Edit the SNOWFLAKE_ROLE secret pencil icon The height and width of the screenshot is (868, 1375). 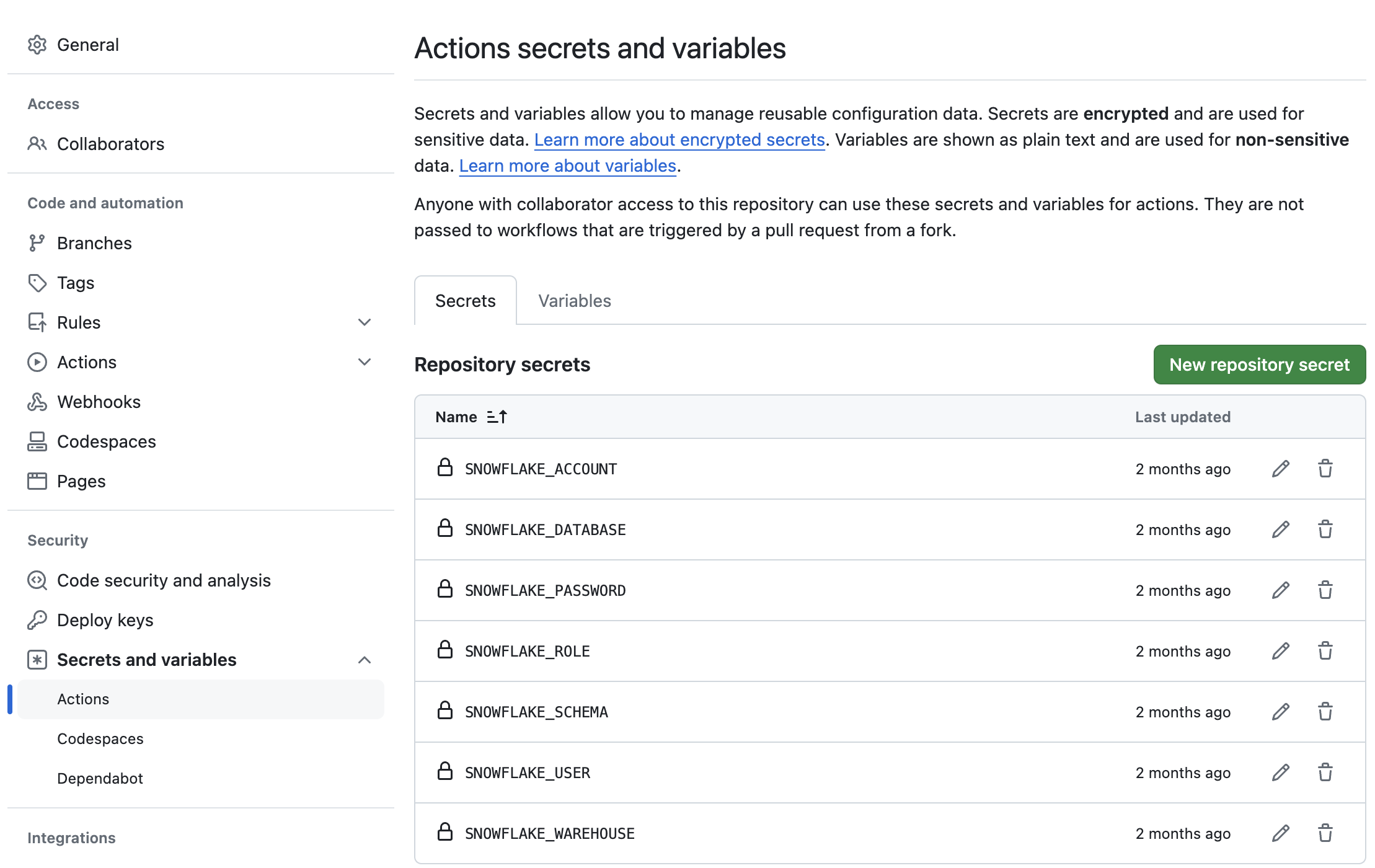point(1281,651)
